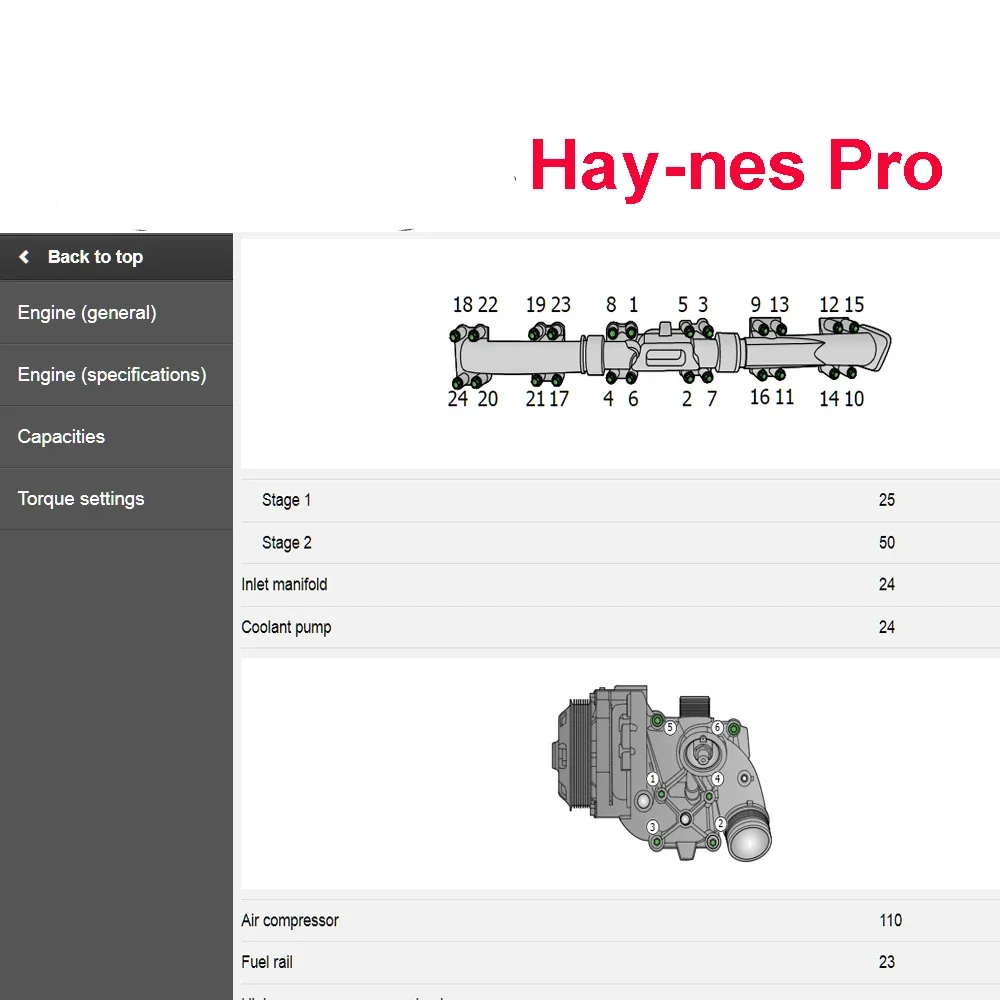Click bolt numbers 24 20 on manifold diagram
Viewport: 1000px width, 1000px height.
point(473,399)
